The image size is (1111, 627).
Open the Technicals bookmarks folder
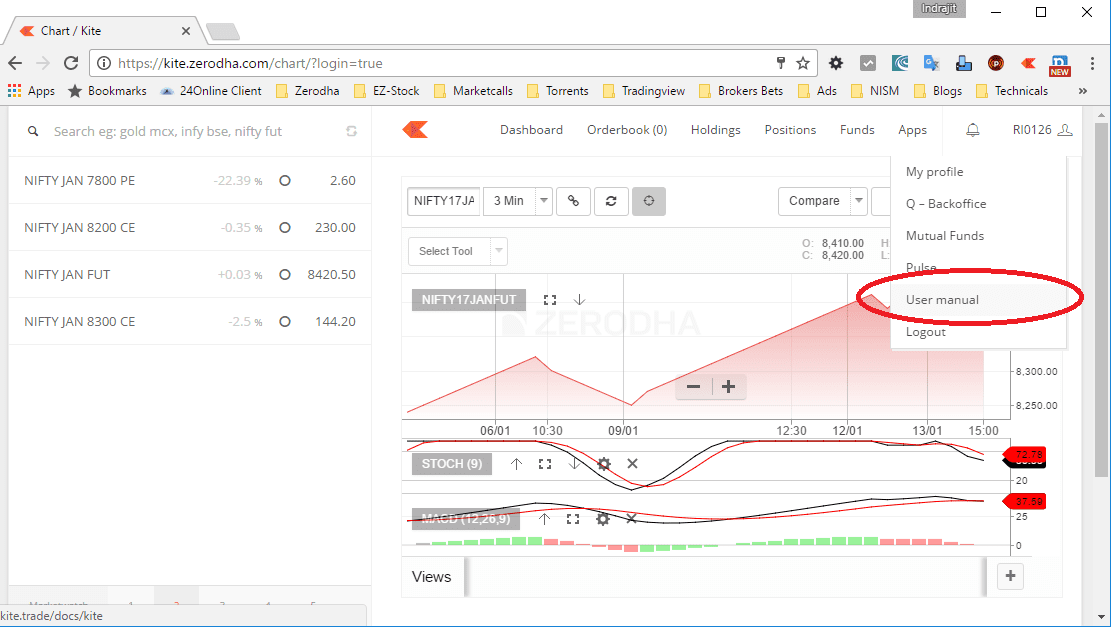[x=1012, y=91]
